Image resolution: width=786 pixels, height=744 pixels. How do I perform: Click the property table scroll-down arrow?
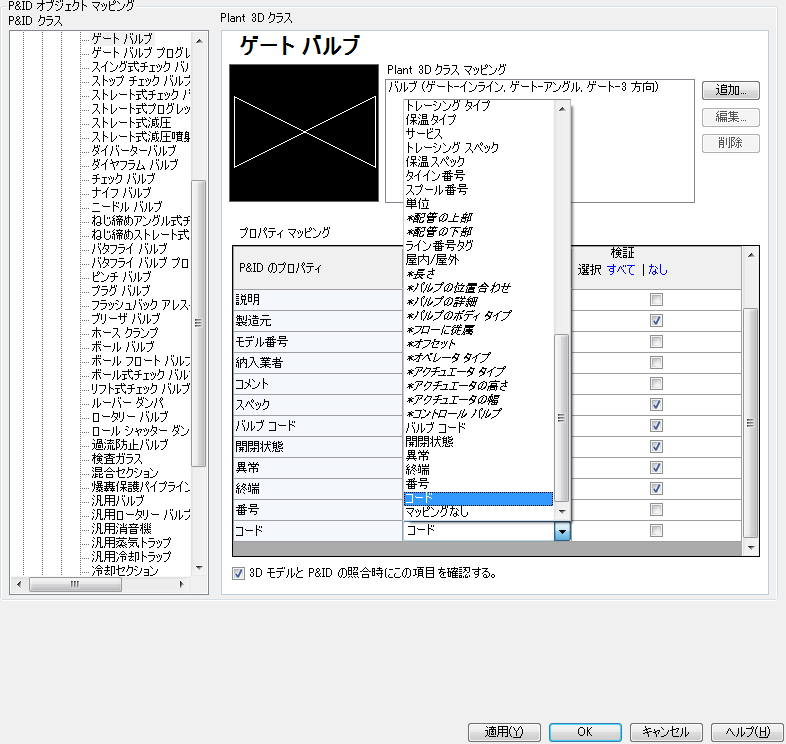click(x=750, y=547)
